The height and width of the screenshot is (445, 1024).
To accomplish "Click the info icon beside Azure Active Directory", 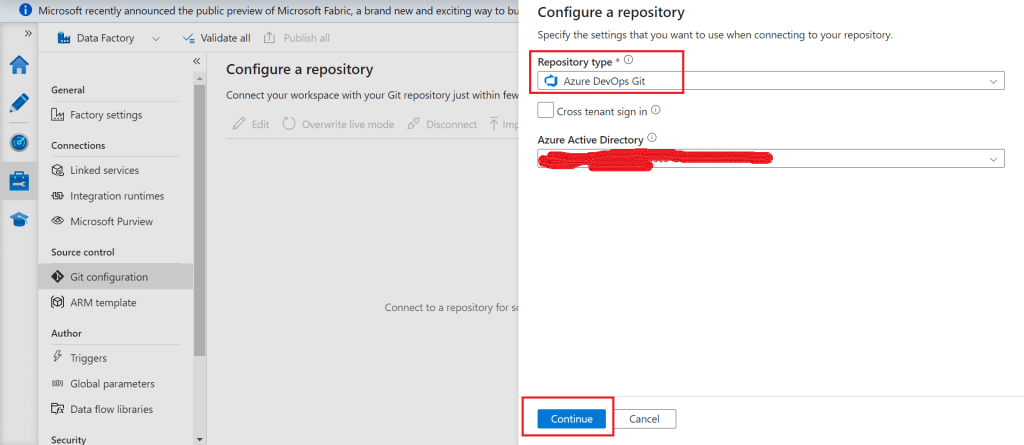I will (x=652, y=138).
